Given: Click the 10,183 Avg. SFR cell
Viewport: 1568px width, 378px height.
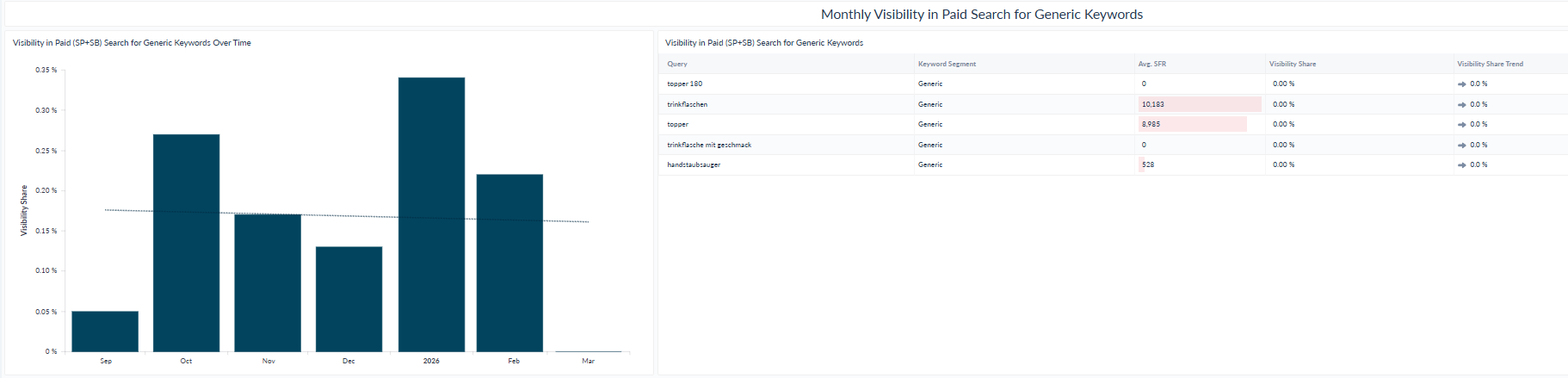Looking at the screenshot, I should [x=1200, y=104].
